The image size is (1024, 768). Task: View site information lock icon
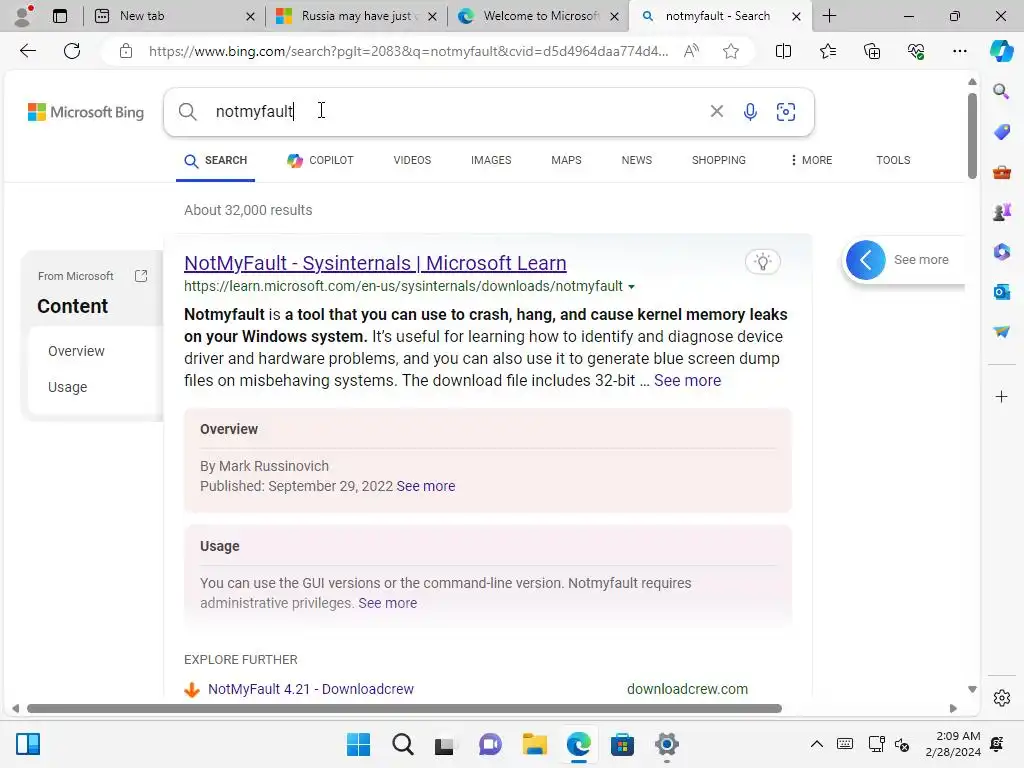coord(126,51)
